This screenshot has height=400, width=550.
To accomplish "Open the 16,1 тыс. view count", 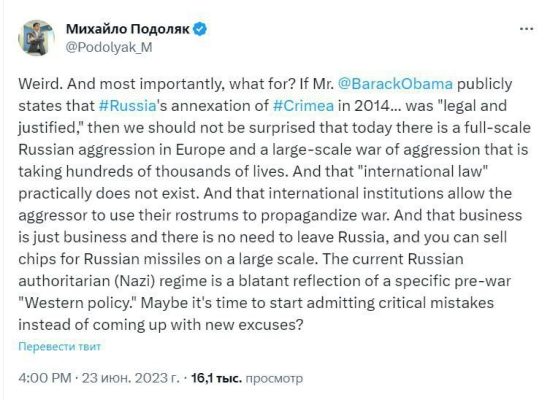I will point(216,378).
